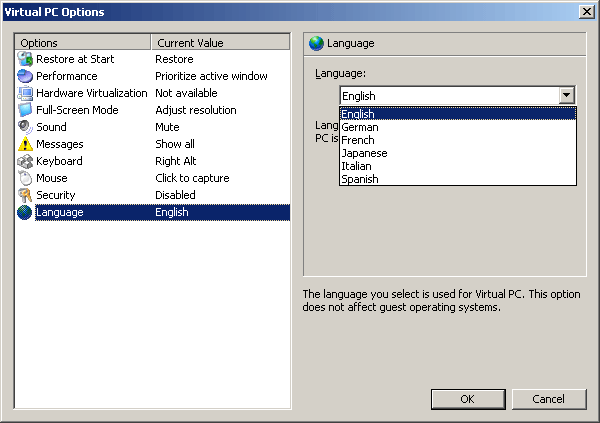Click the Messages warning triangle icon
The width and height of the screenshot is (600, 423).
25,144
